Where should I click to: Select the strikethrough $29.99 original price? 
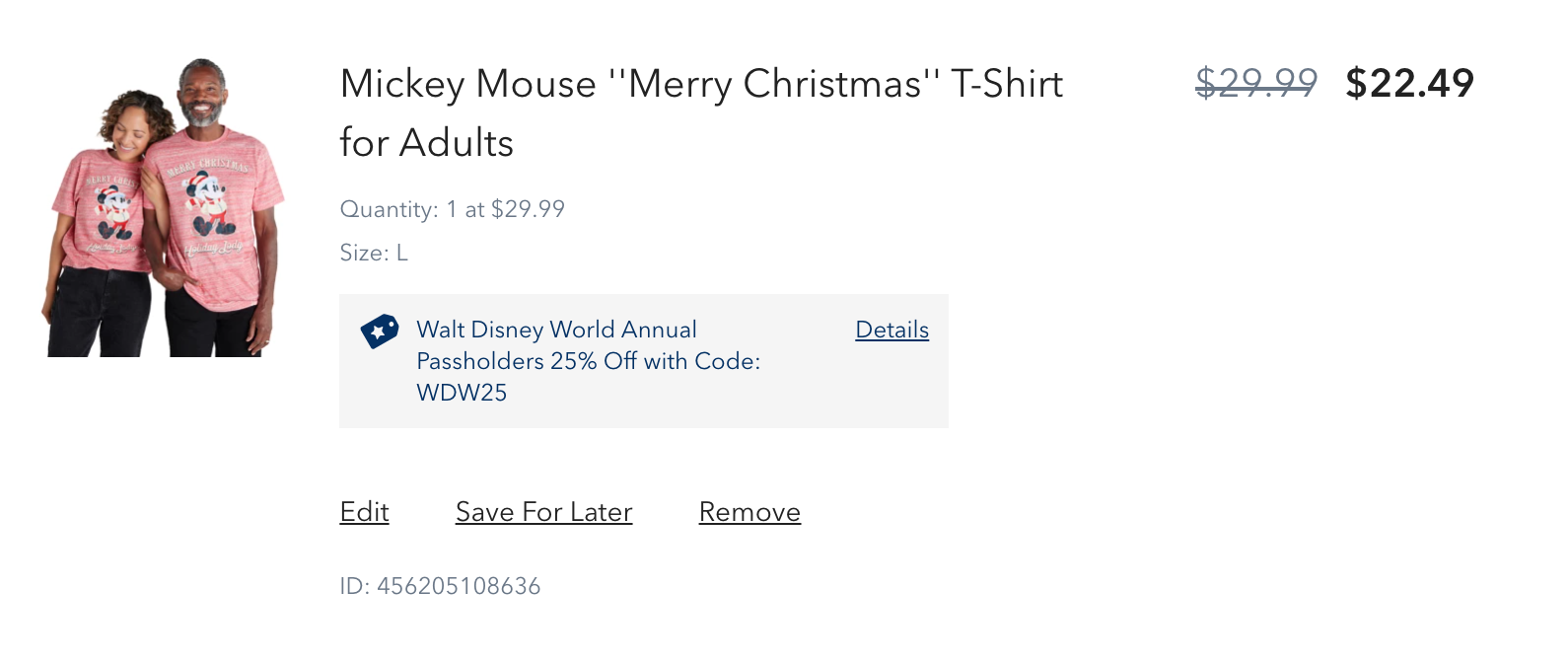pos(1256,83)
